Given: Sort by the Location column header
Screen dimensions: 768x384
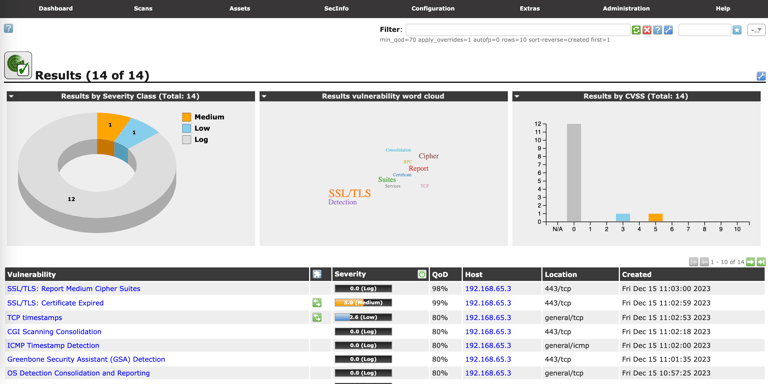Looking at the screenshot, I should [x=561, y=274].
